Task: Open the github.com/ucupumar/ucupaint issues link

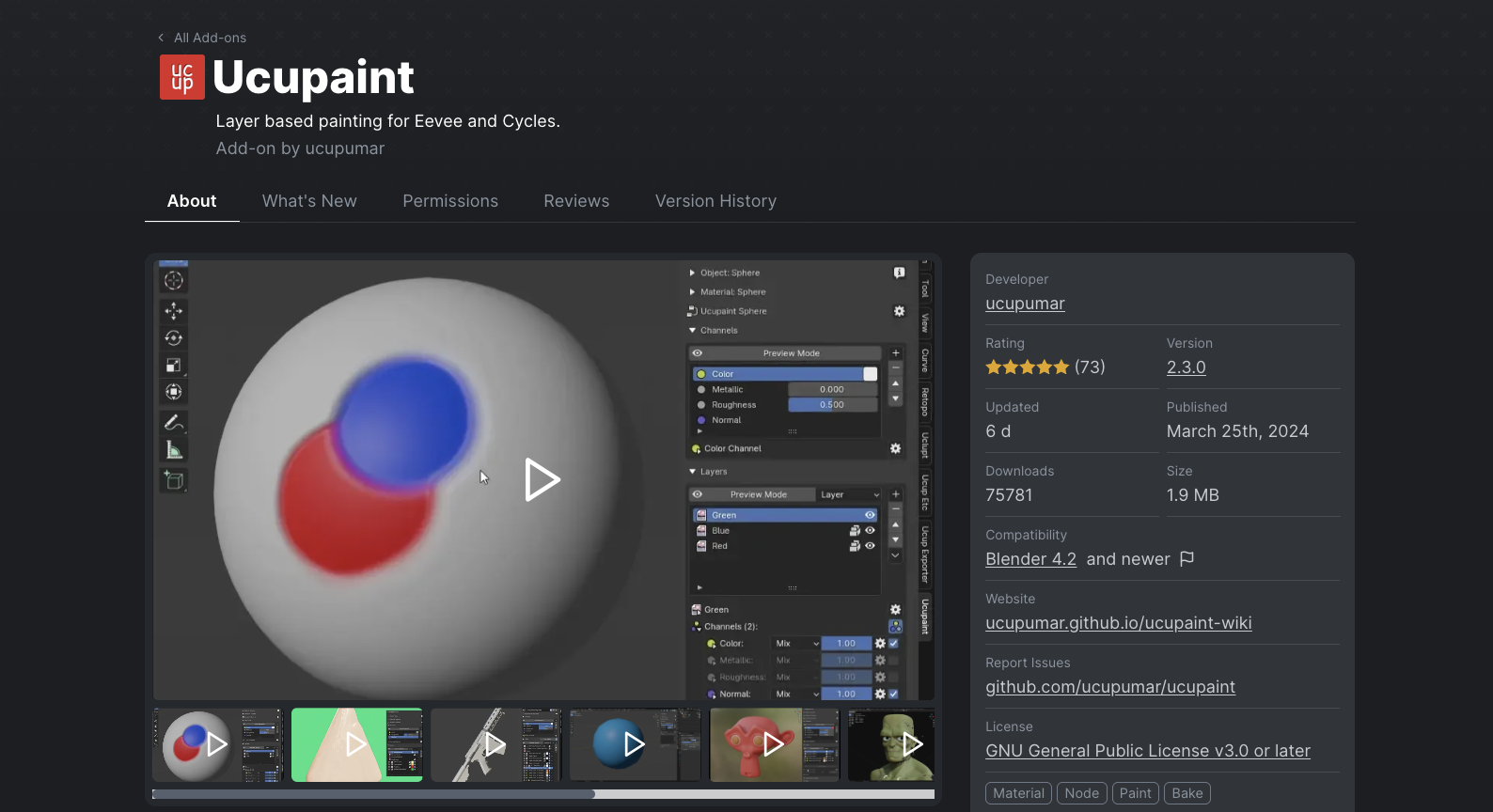Action: (1110, 687)
